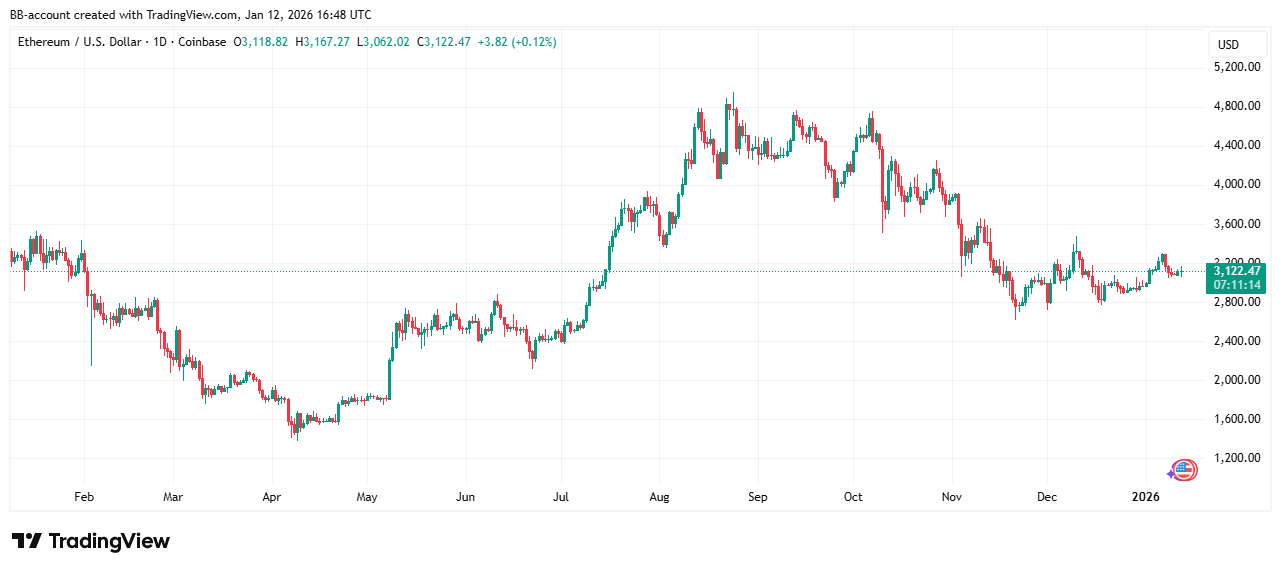Click the TradingView logo icon
This screenshot has height=571, width=1281.
click(x=26, y=541)
